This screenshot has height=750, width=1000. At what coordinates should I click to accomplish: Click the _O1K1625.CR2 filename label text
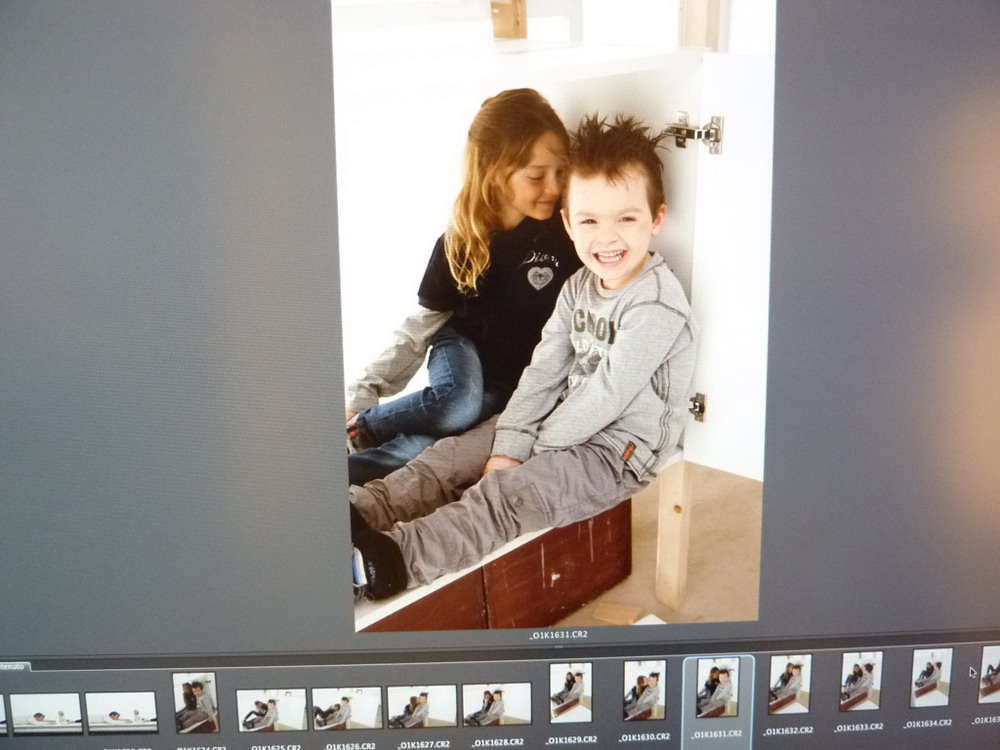275,747
